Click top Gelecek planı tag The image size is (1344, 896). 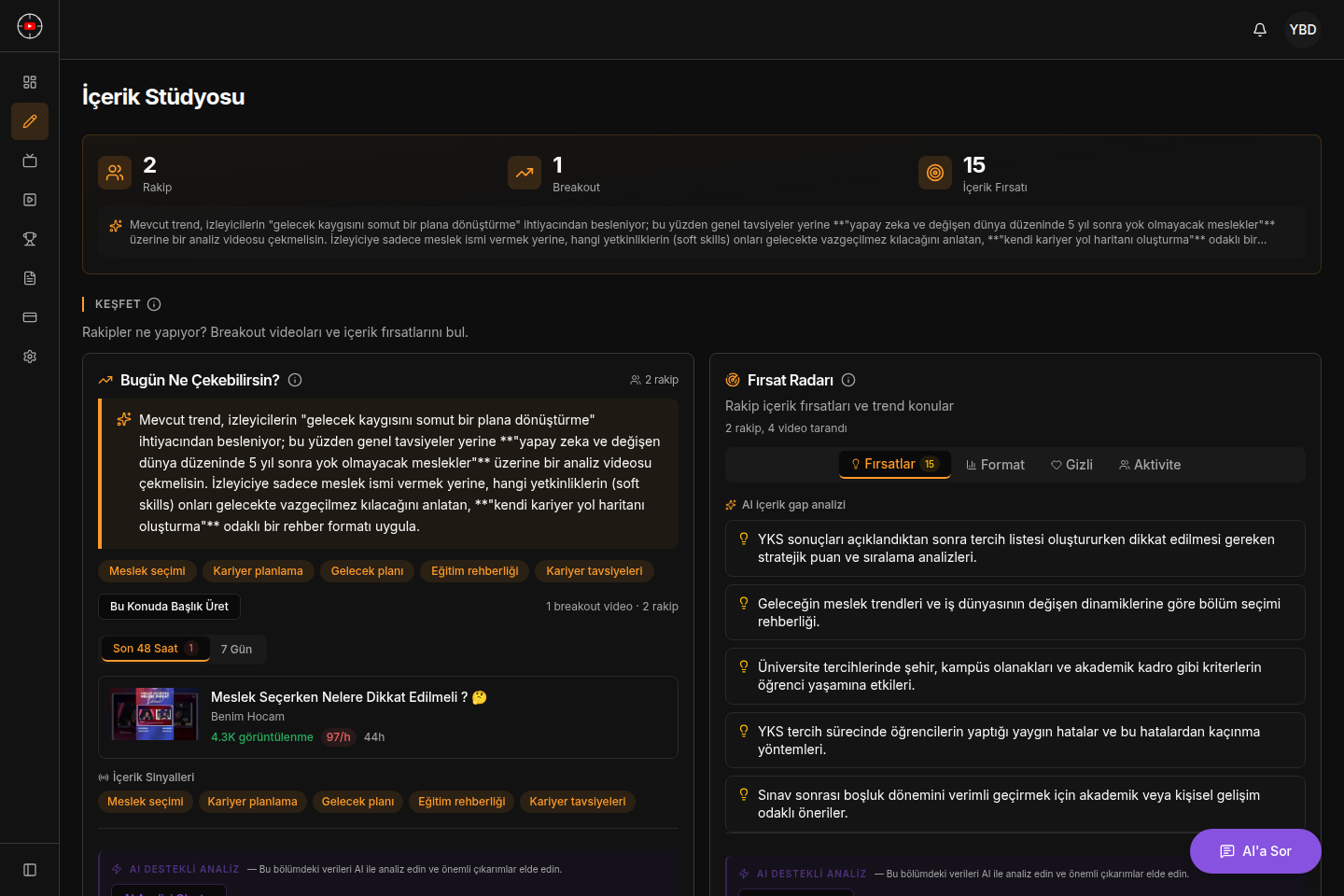point(367,571)
